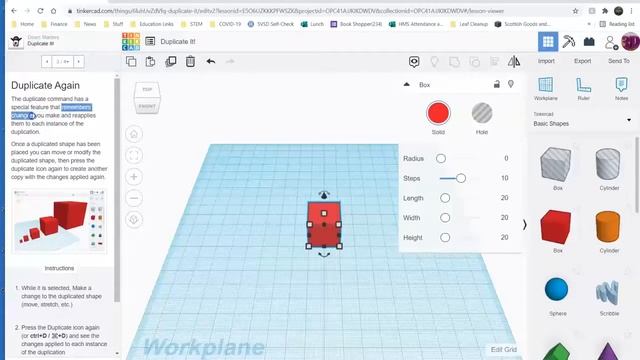This screenshot has height=360, width=640.
Task: Click the Height slider handle
Action: click(445, 238)
